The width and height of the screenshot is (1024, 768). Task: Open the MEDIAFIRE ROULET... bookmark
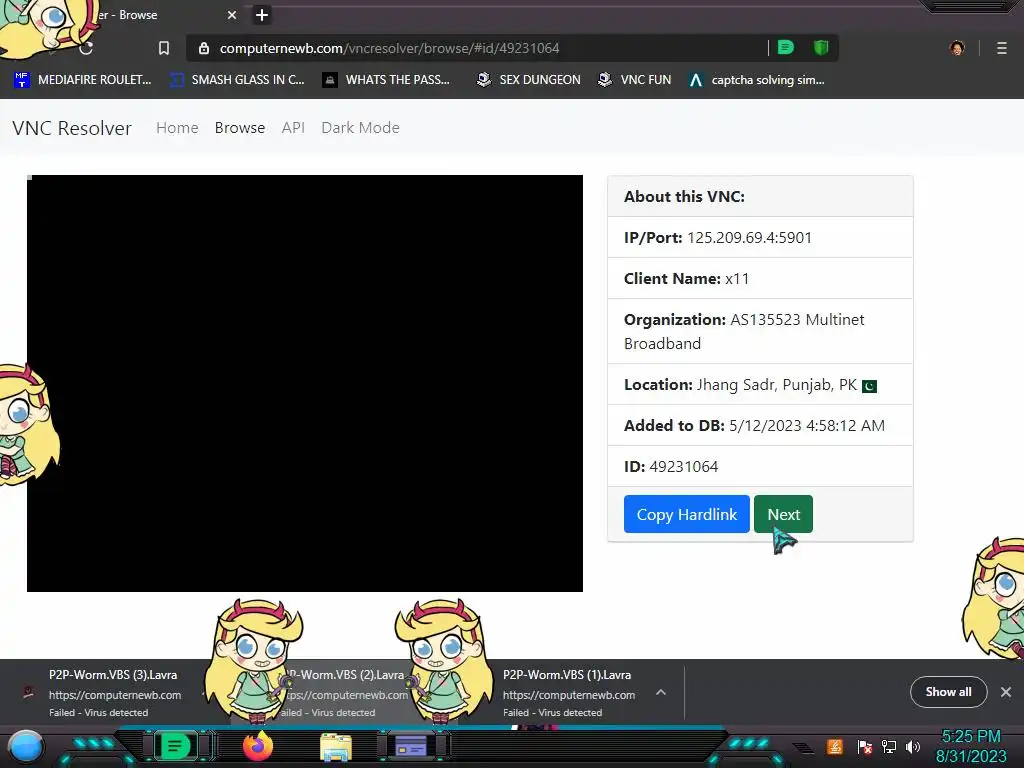[83, 80]
